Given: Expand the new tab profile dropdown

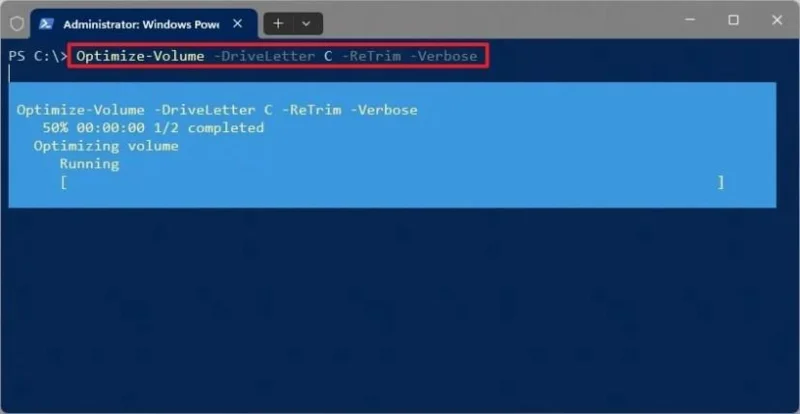Looking at the screenshot, I should pos(307,23).
